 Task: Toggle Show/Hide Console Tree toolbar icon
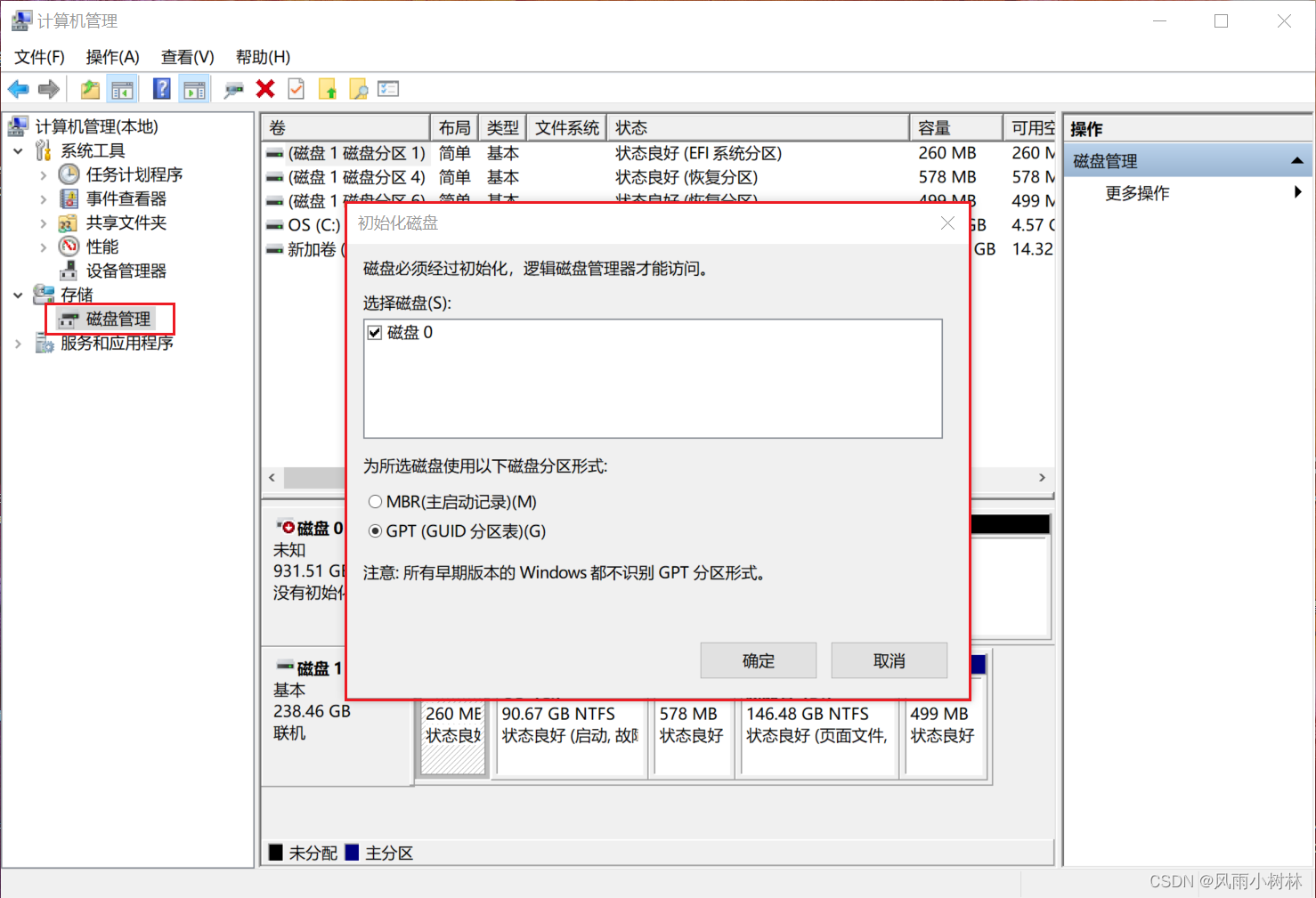(122, 89)
